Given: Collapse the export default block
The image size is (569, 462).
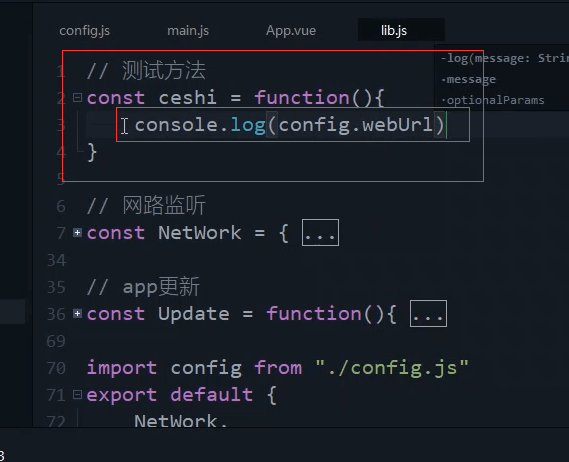Looking at the screenshot, I should [77, 394].
